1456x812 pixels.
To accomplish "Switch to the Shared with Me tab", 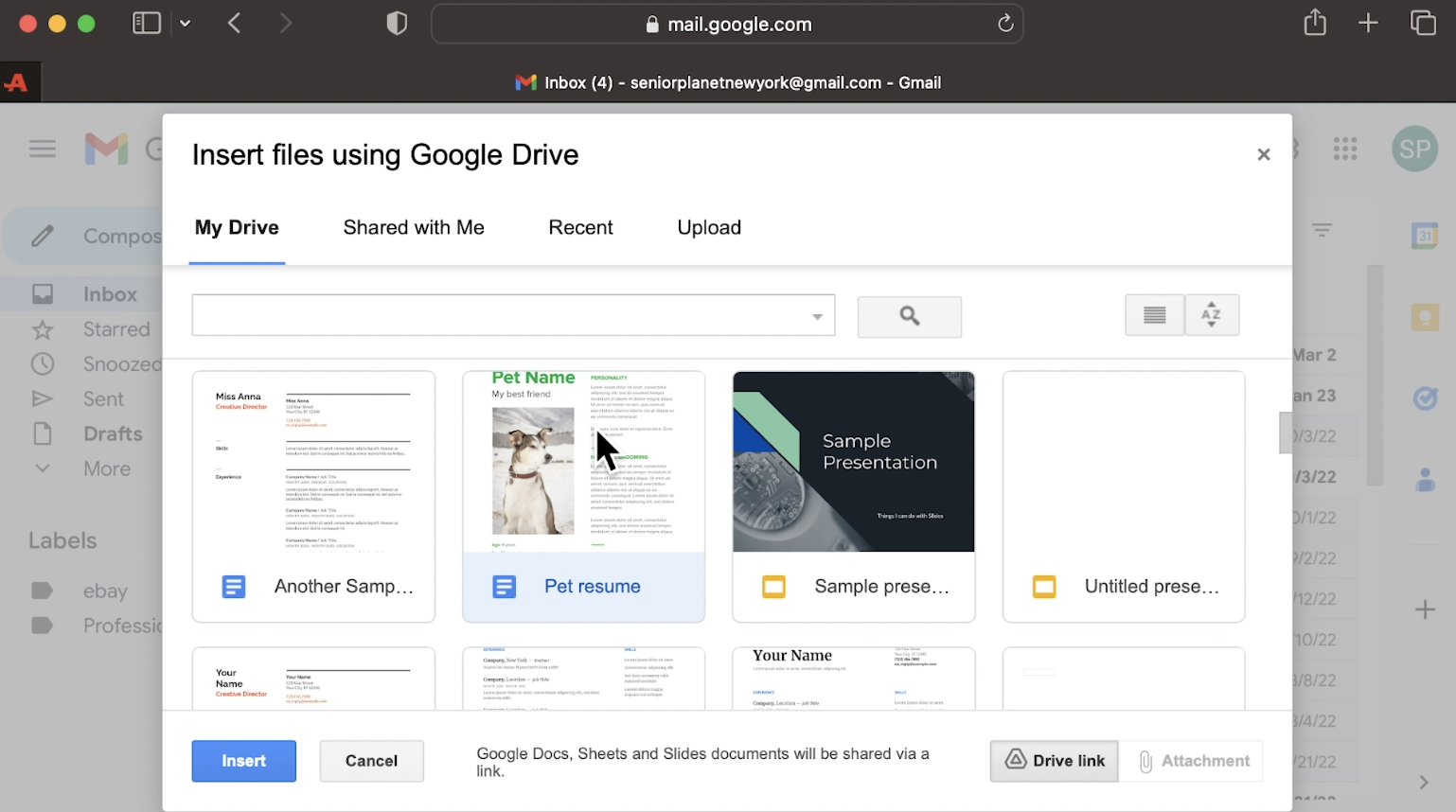I will click(x=413, y=227).
